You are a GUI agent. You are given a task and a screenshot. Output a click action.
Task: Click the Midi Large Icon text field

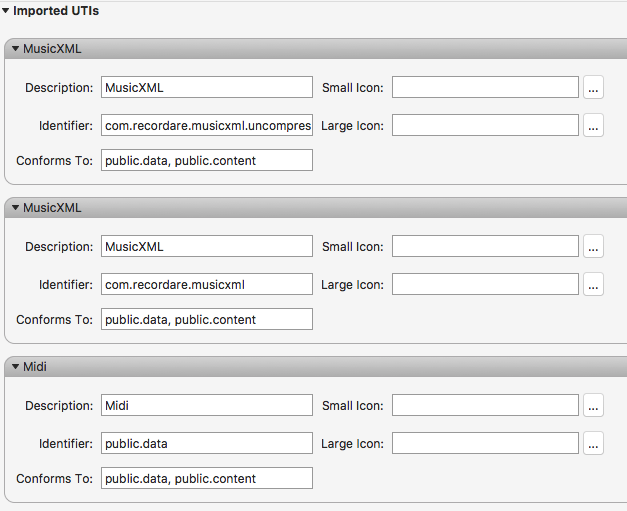[x=485, y=443]
